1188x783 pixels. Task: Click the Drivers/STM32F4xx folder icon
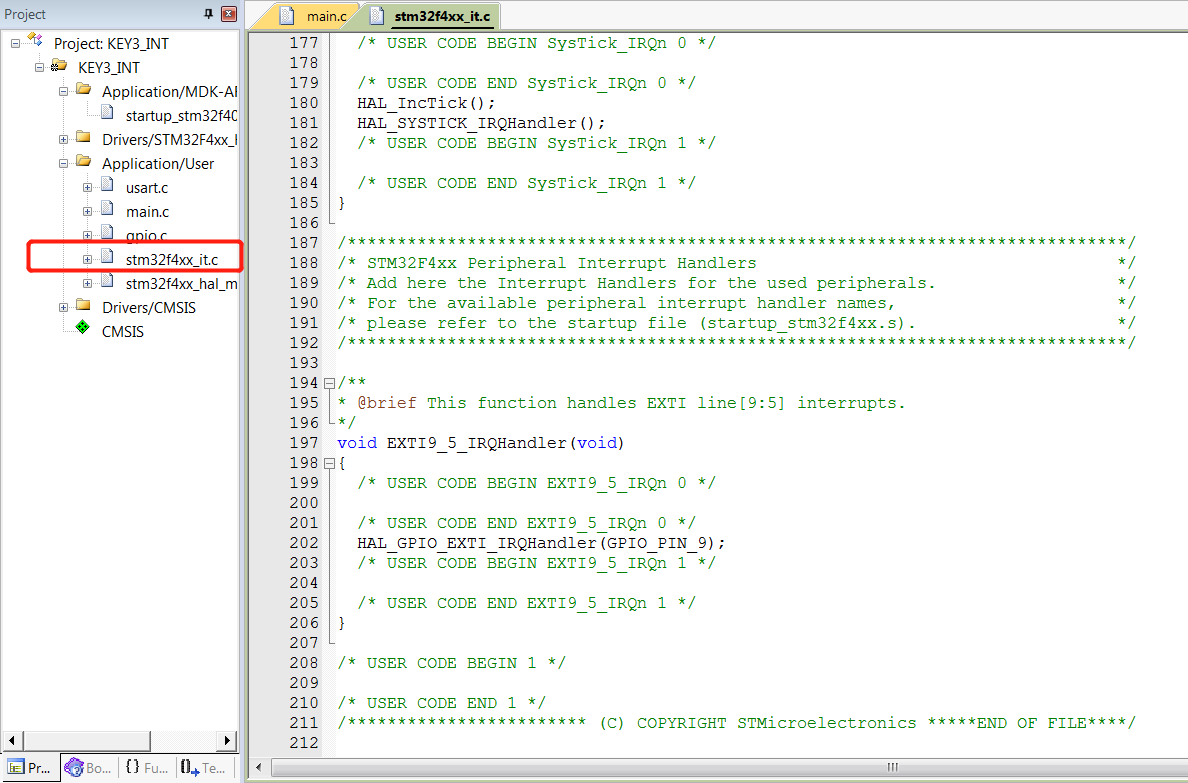(x=83, y=138)
